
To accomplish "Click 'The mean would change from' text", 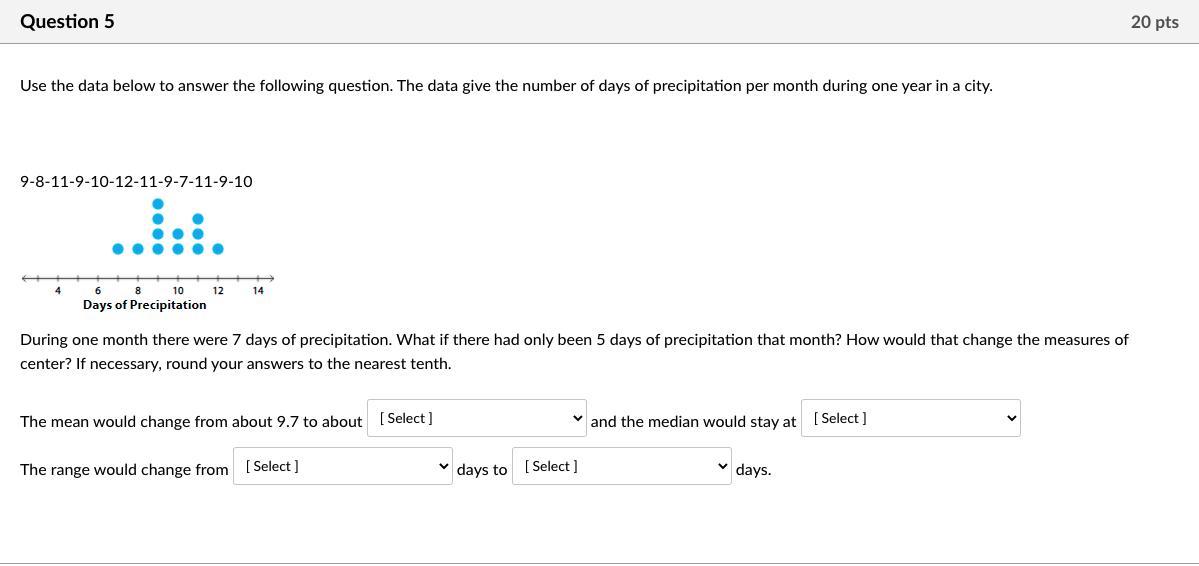I will (190, 422).
